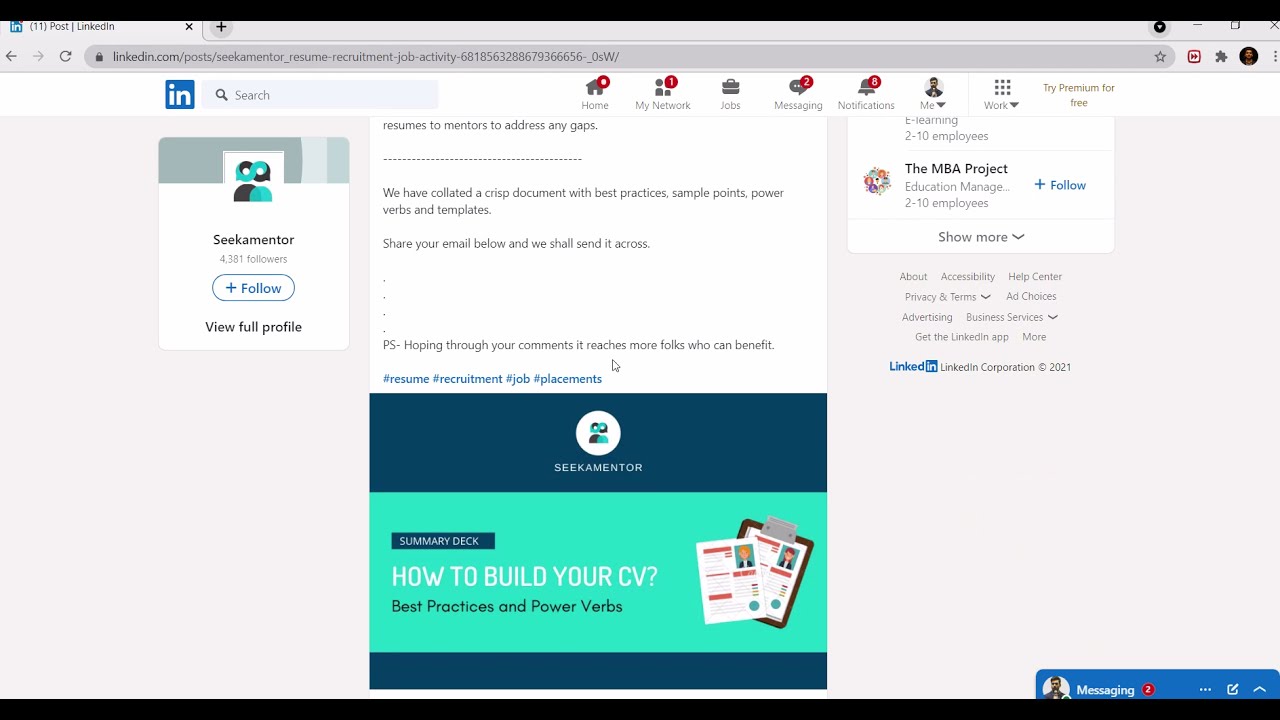Compose new message icon in messaging bar

(x=1233, y=690)
